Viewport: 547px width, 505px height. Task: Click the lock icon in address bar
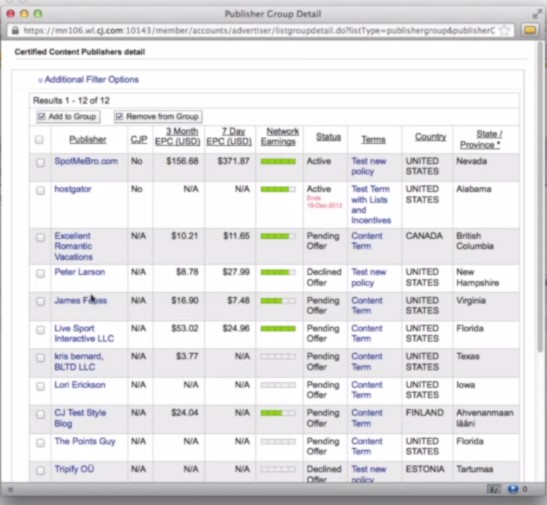click(x=15, y=30)
